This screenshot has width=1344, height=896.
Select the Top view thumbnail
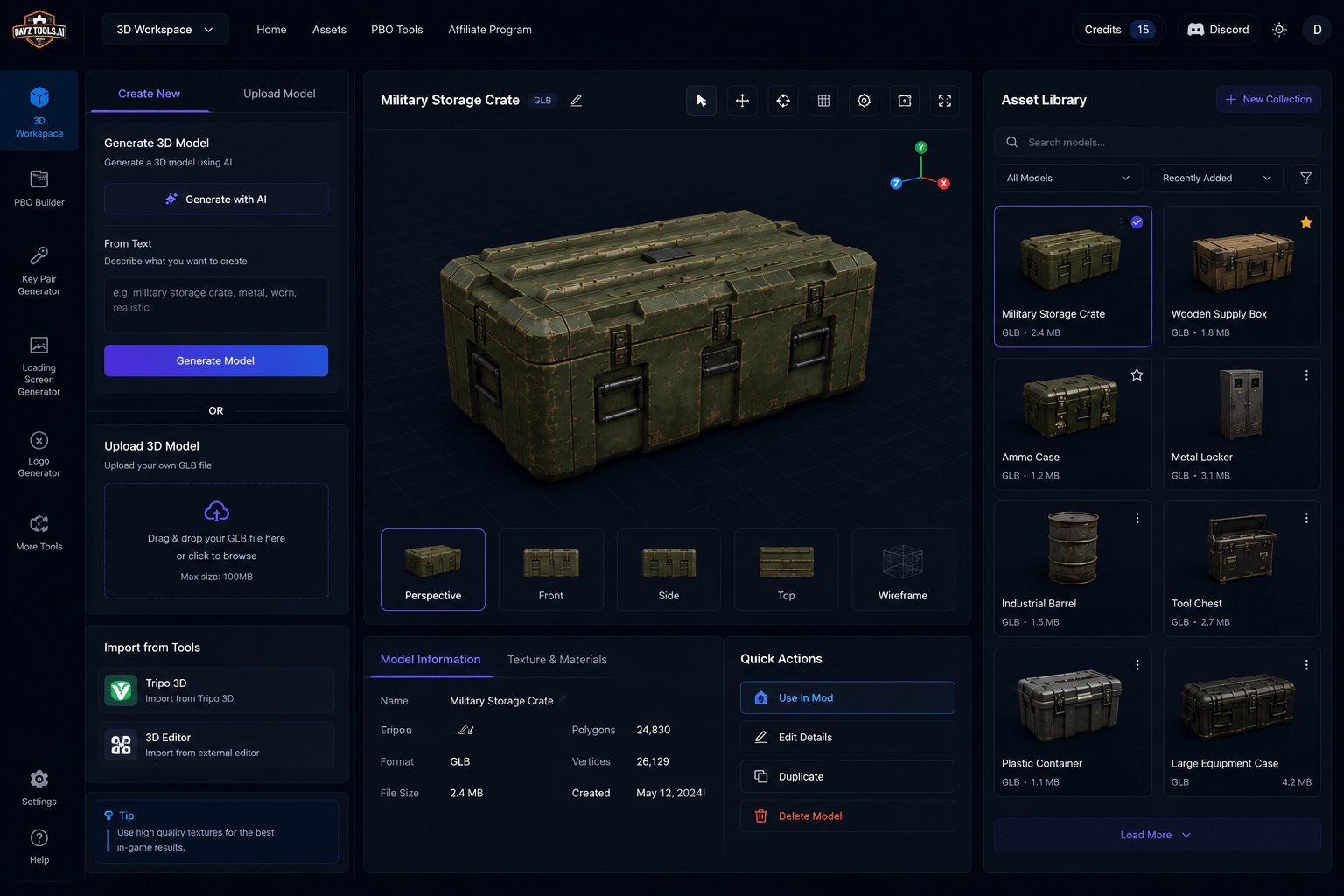787,570
